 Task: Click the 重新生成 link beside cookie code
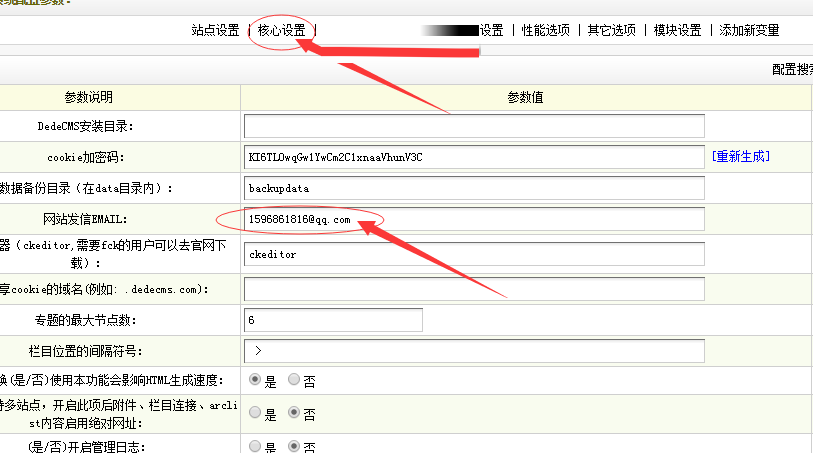tap(741, 157)
